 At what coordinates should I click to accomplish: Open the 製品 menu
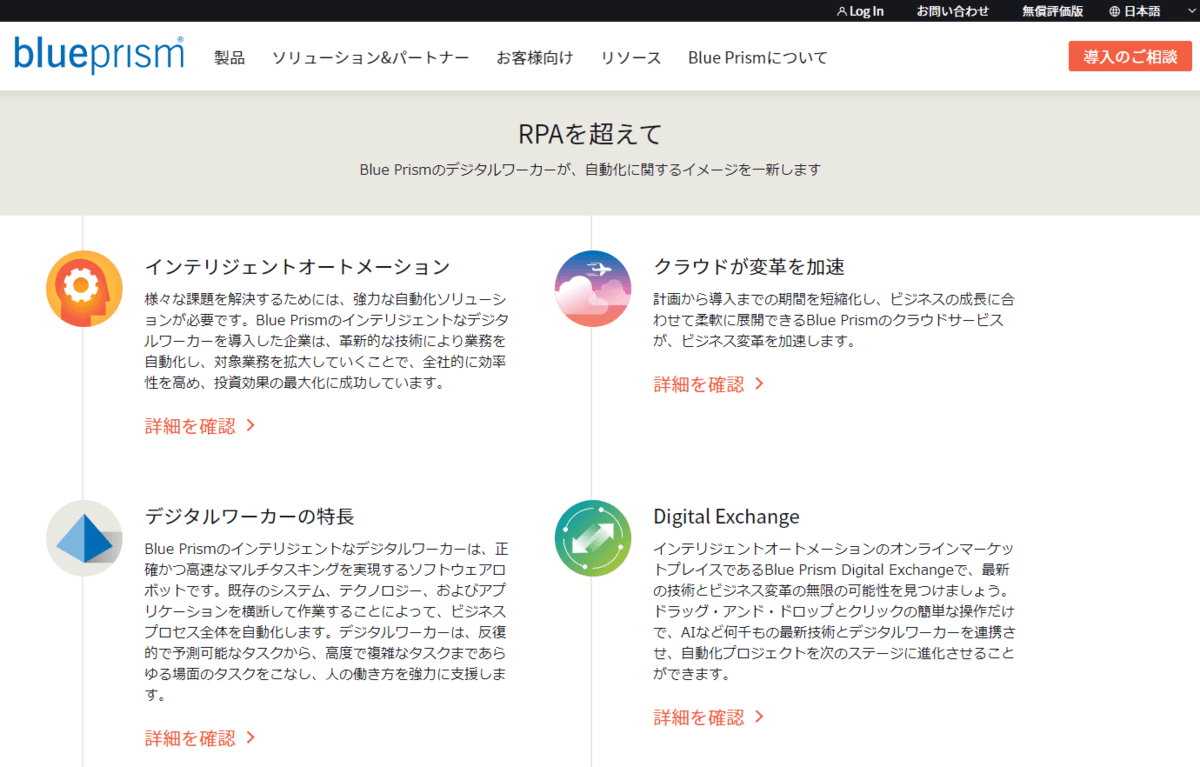click(x=229, y=57)
